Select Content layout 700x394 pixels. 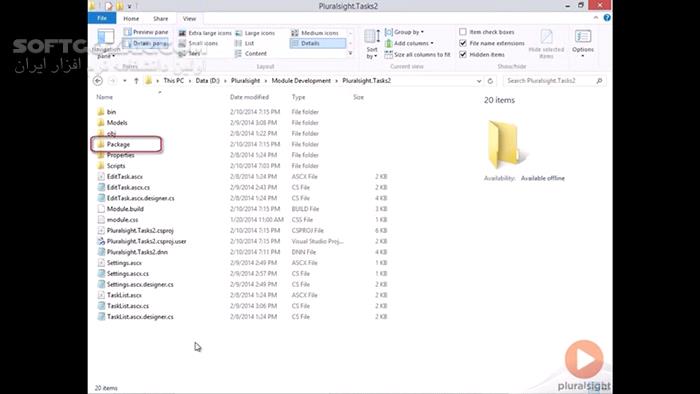coord(251,54)
